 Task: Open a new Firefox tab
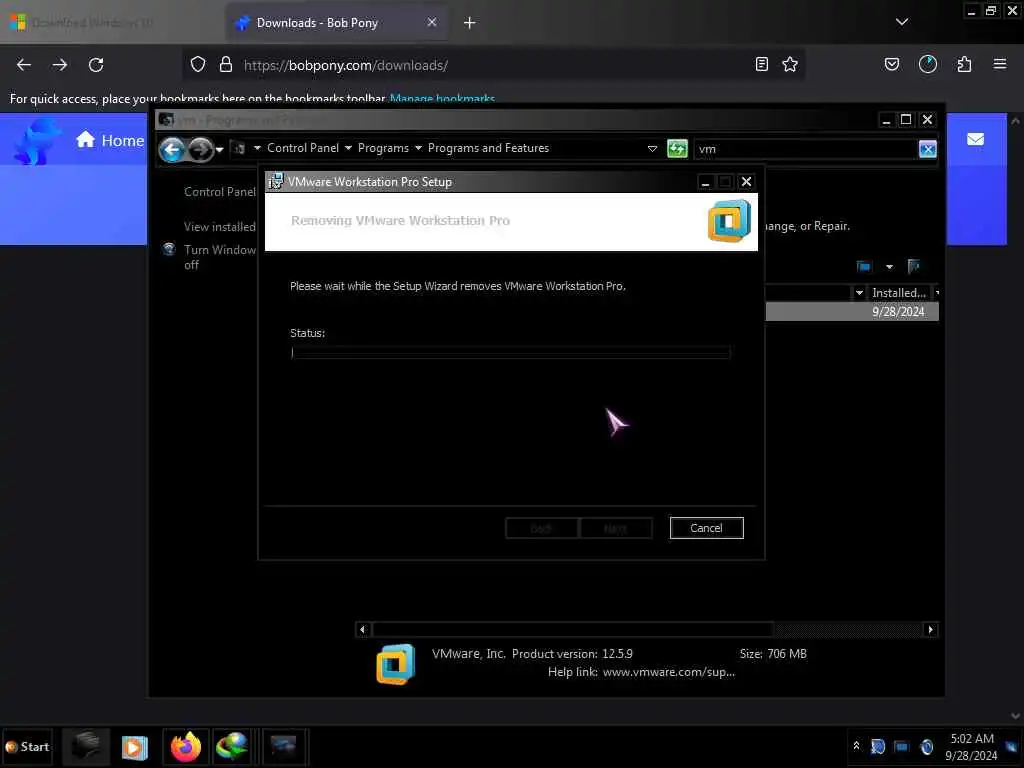tap(469, 23)
